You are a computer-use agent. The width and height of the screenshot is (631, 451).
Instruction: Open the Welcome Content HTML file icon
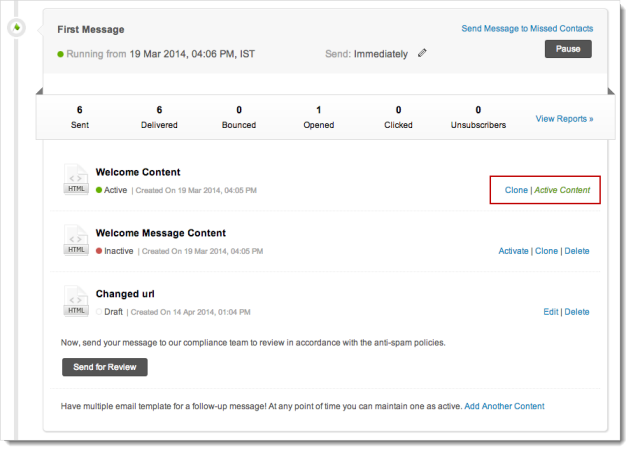(x=76, y=180)
